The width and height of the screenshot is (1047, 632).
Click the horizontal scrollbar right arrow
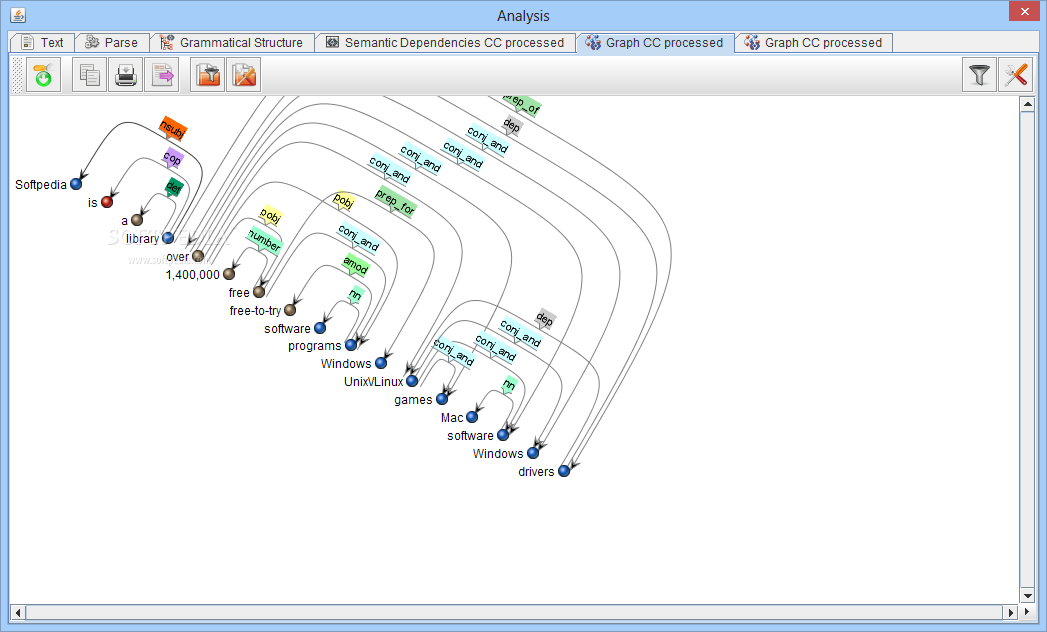coord(1010,612)
